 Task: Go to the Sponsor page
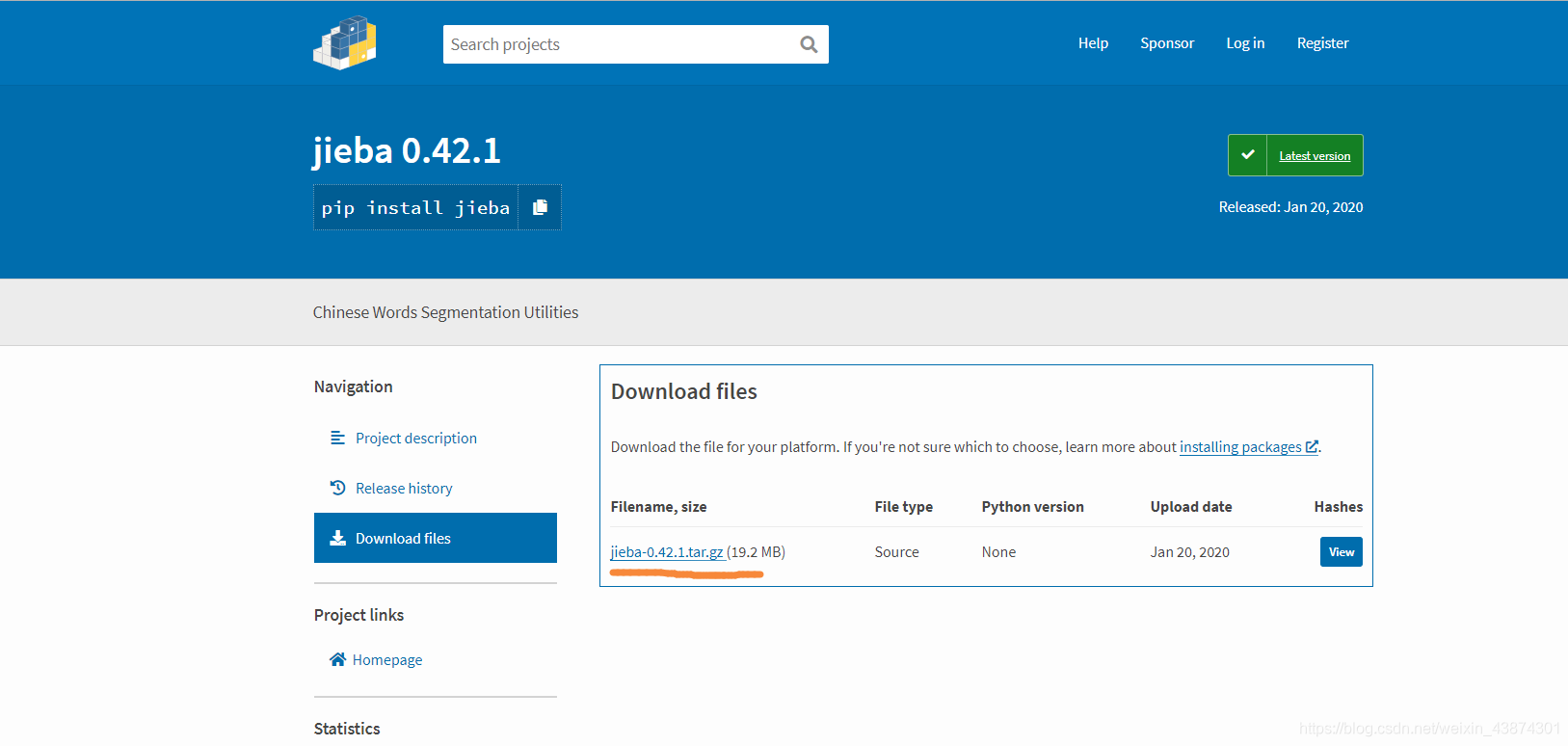coord(1167,43)
